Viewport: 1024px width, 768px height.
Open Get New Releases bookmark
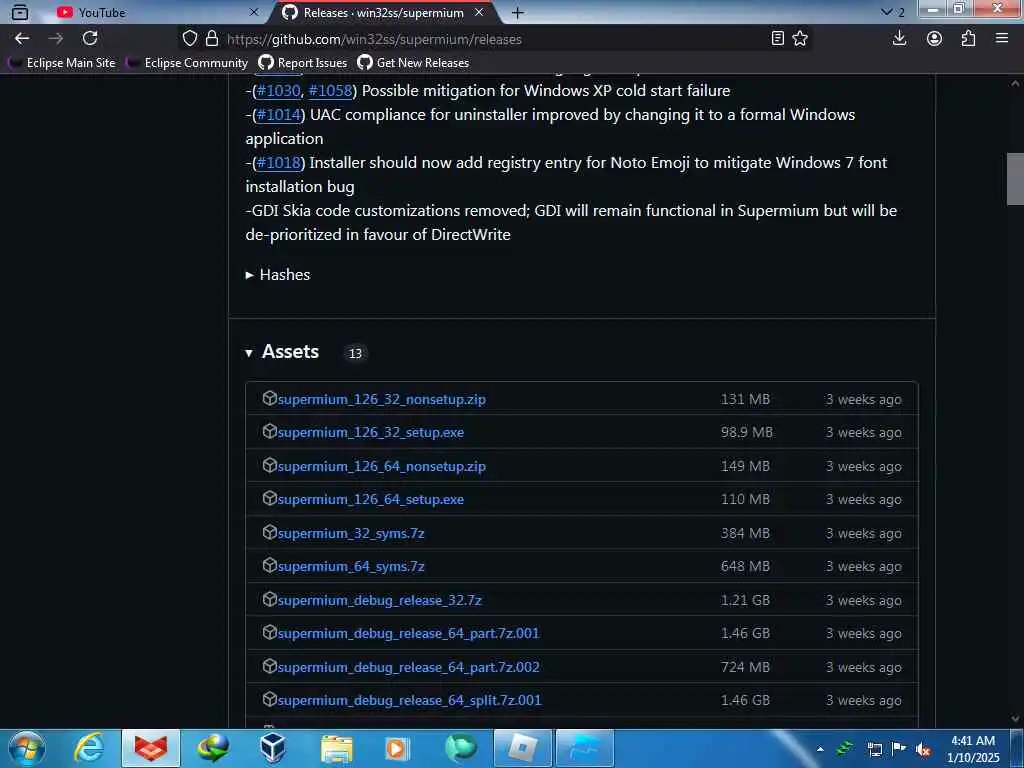[x=413, y=63]
